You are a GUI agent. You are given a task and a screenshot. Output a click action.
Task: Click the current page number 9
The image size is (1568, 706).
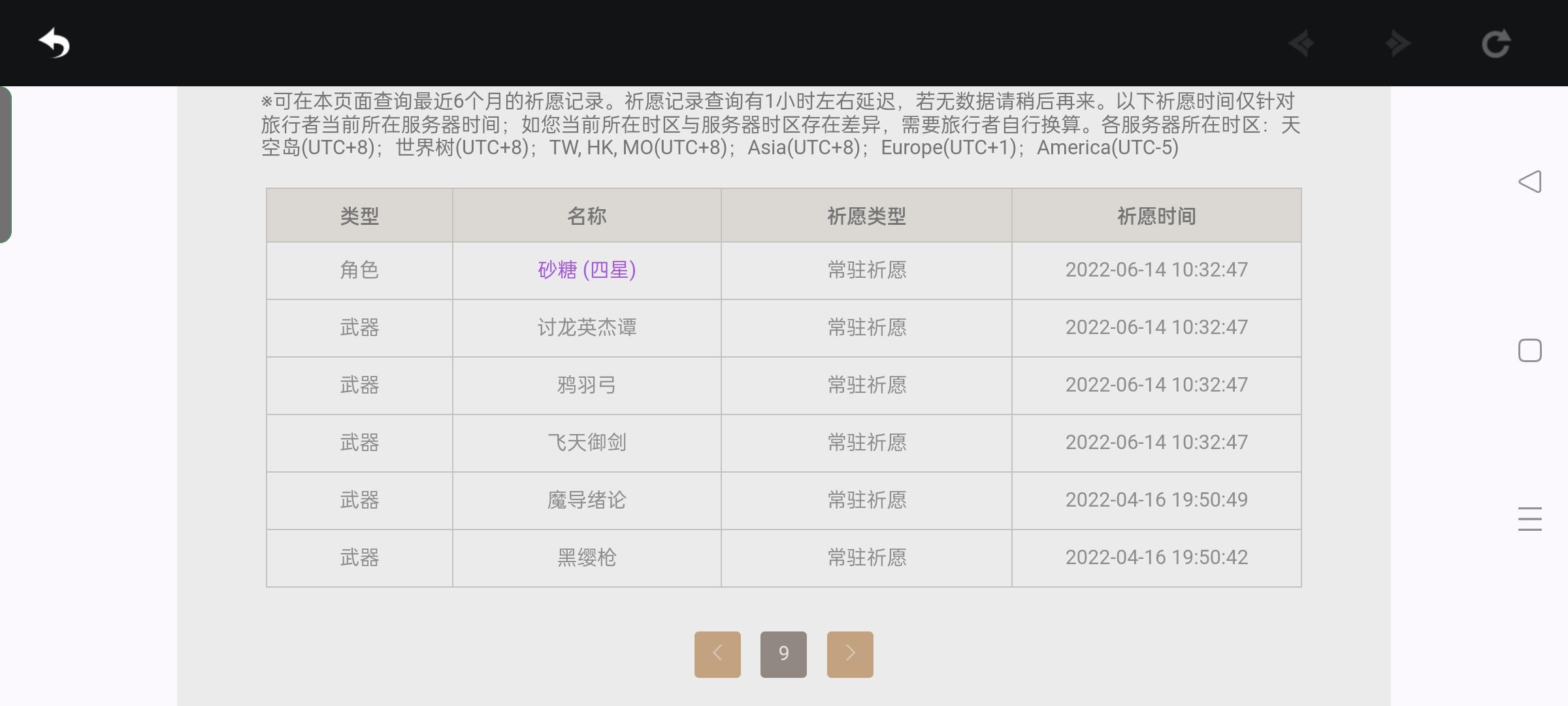tap(783, 654)
